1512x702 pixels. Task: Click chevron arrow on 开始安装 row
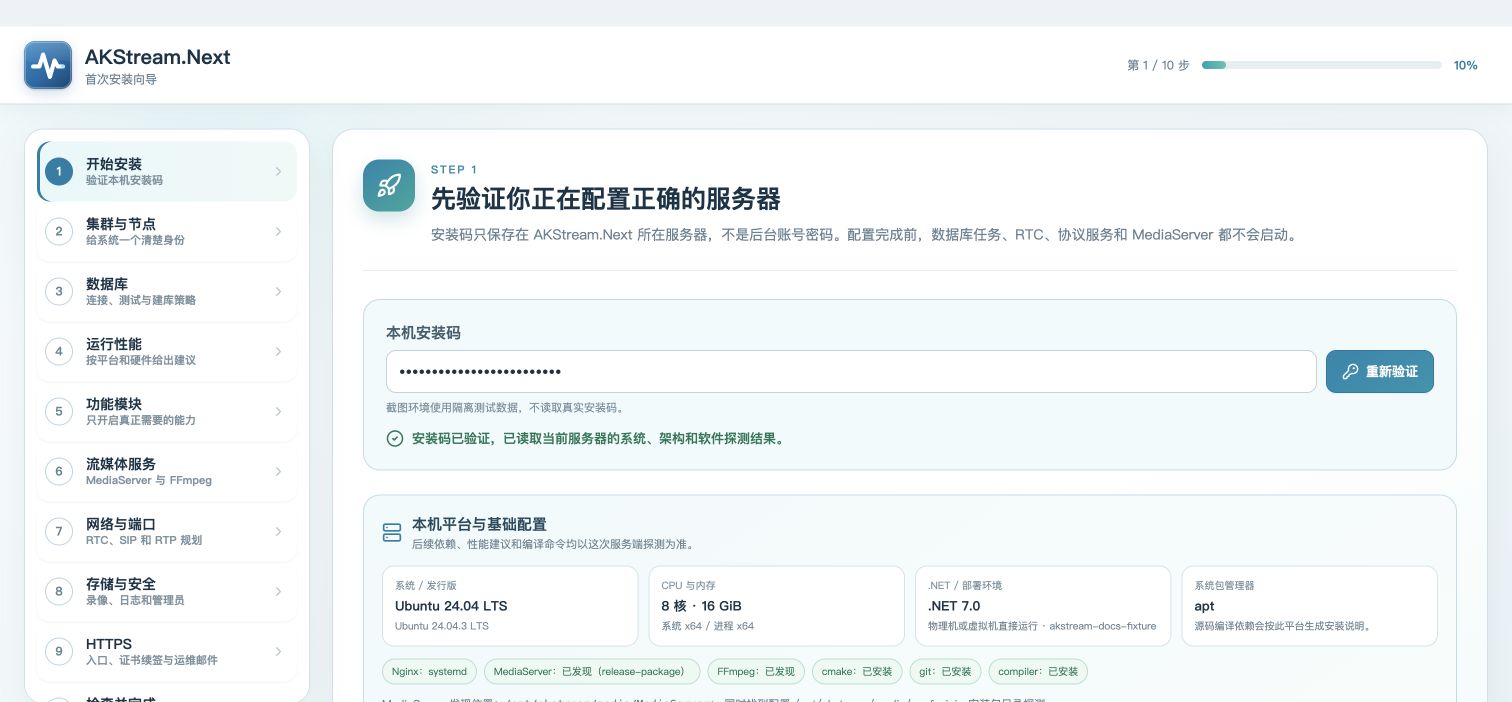pyautogui.click(x=278, y=171)
